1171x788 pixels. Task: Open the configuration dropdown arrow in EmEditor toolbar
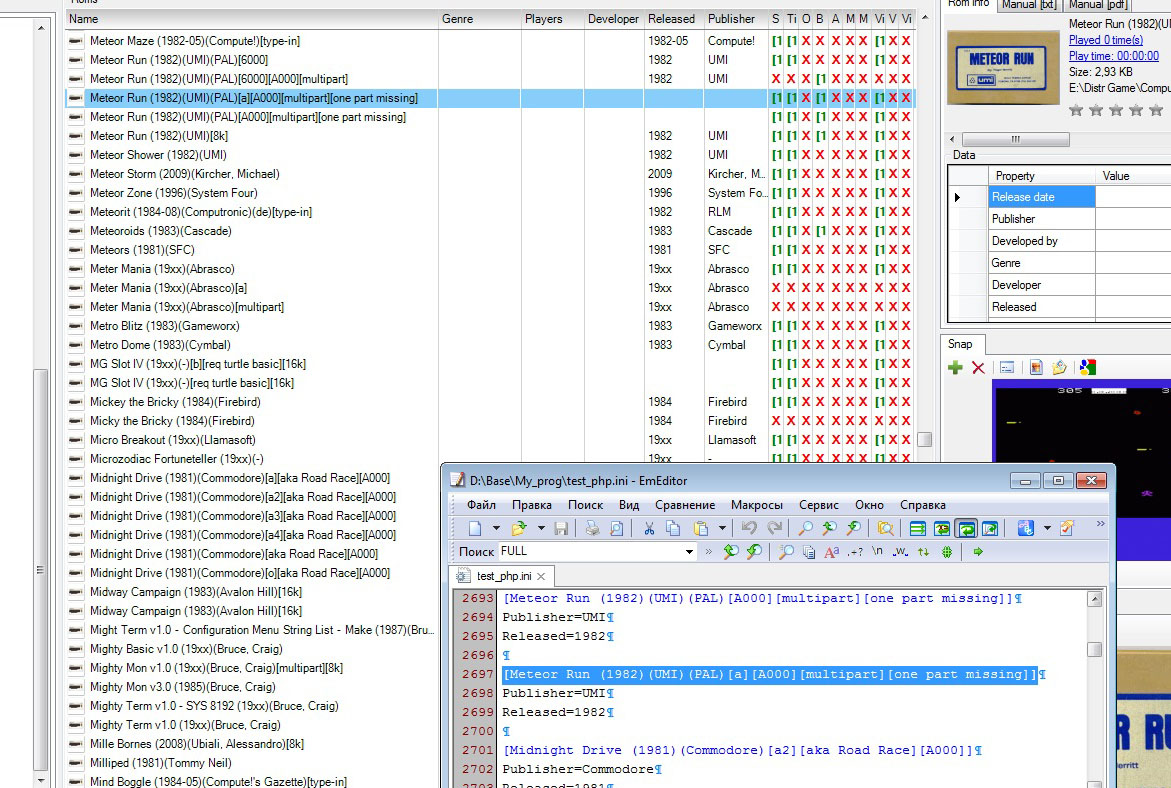(1047, 529)
